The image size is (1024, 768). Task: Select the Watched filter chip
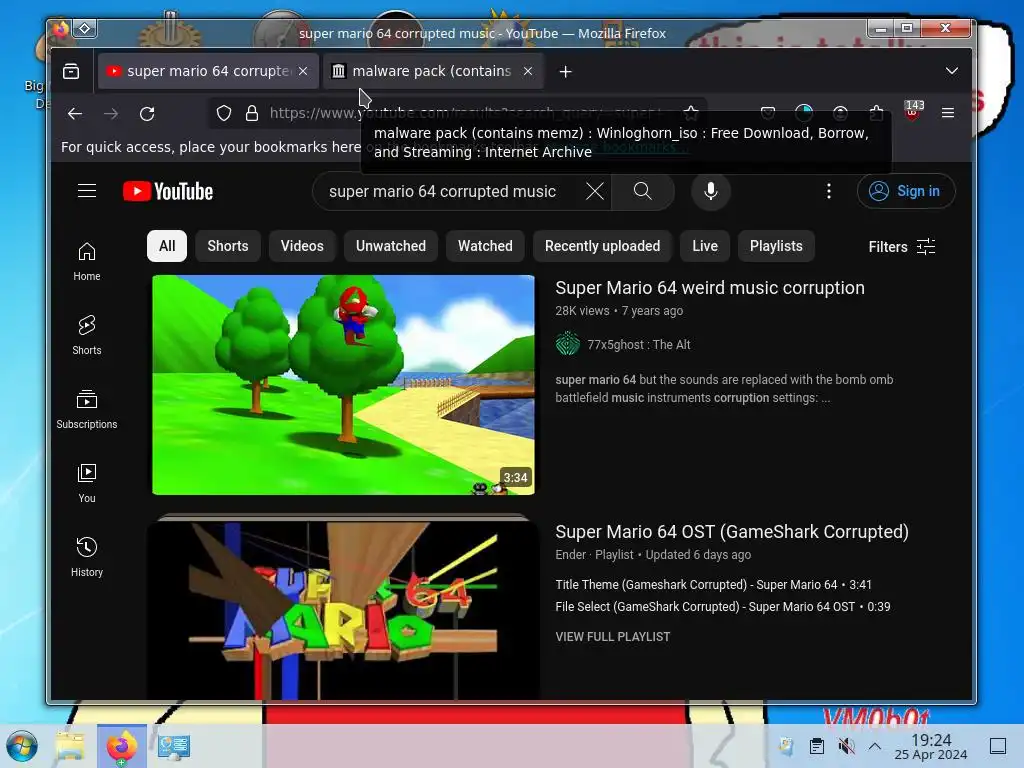click(485, 246)
